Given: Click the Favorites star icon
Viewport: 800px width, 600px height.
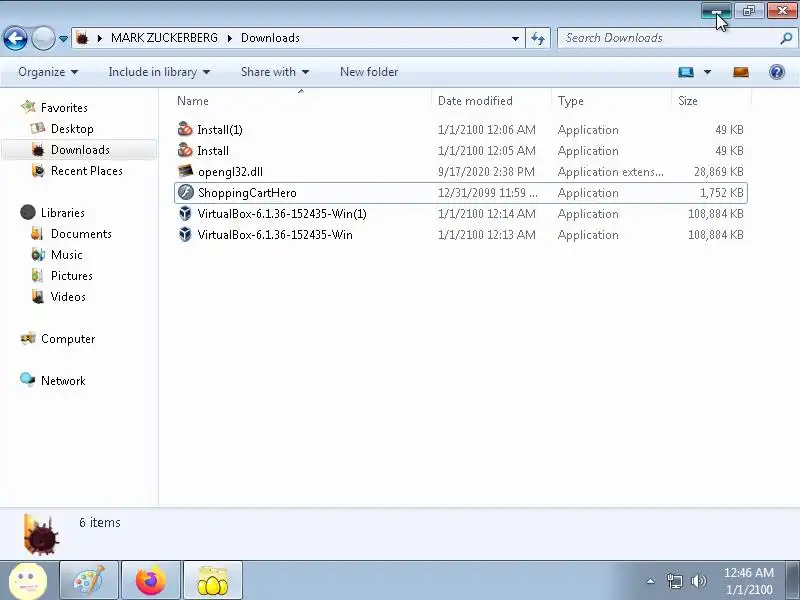Looking at the screenshot, I should click(x=28, y=107).
